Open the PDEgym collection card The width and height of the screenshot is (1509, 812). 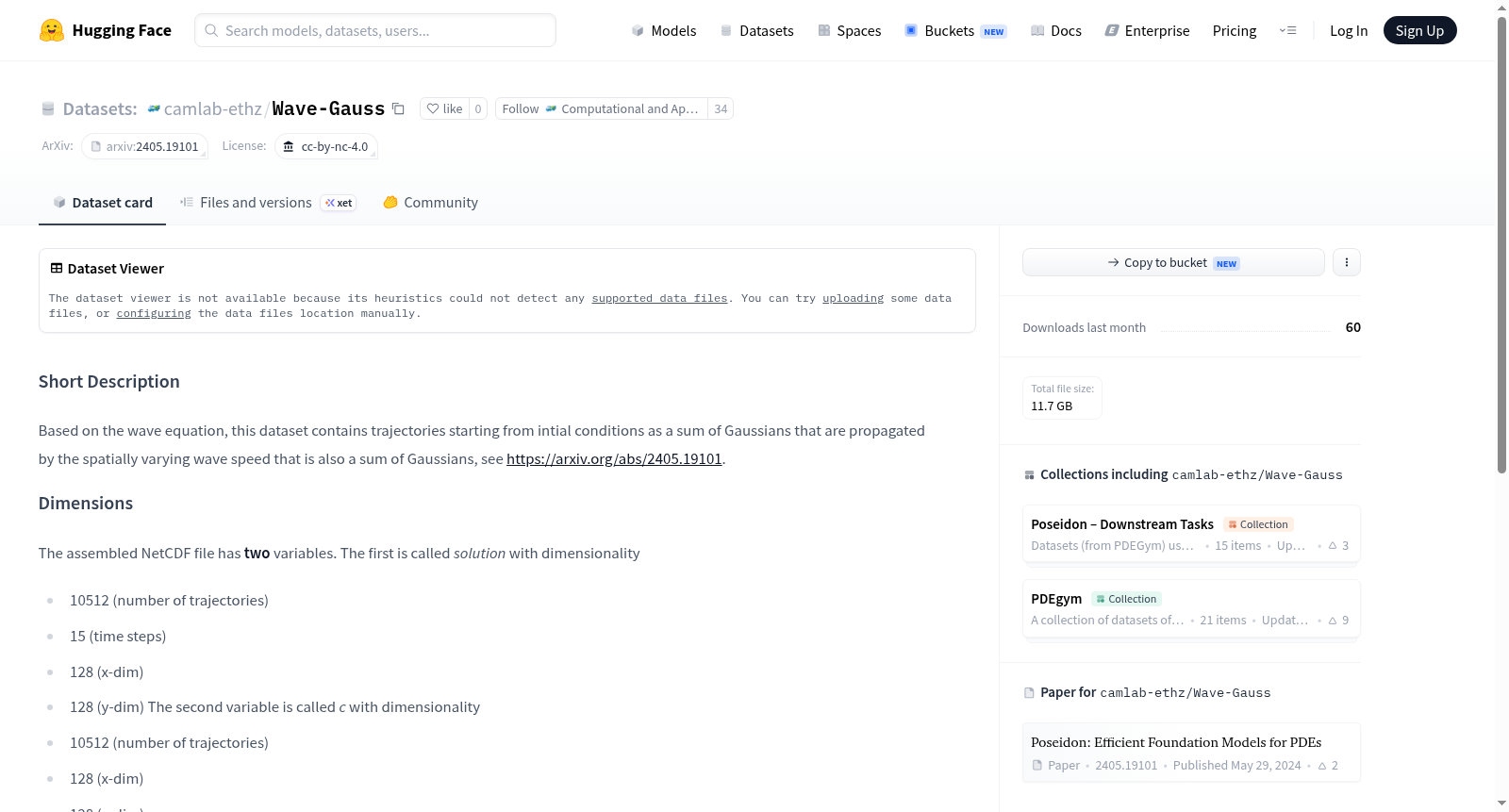click(x=1191, y=608)
